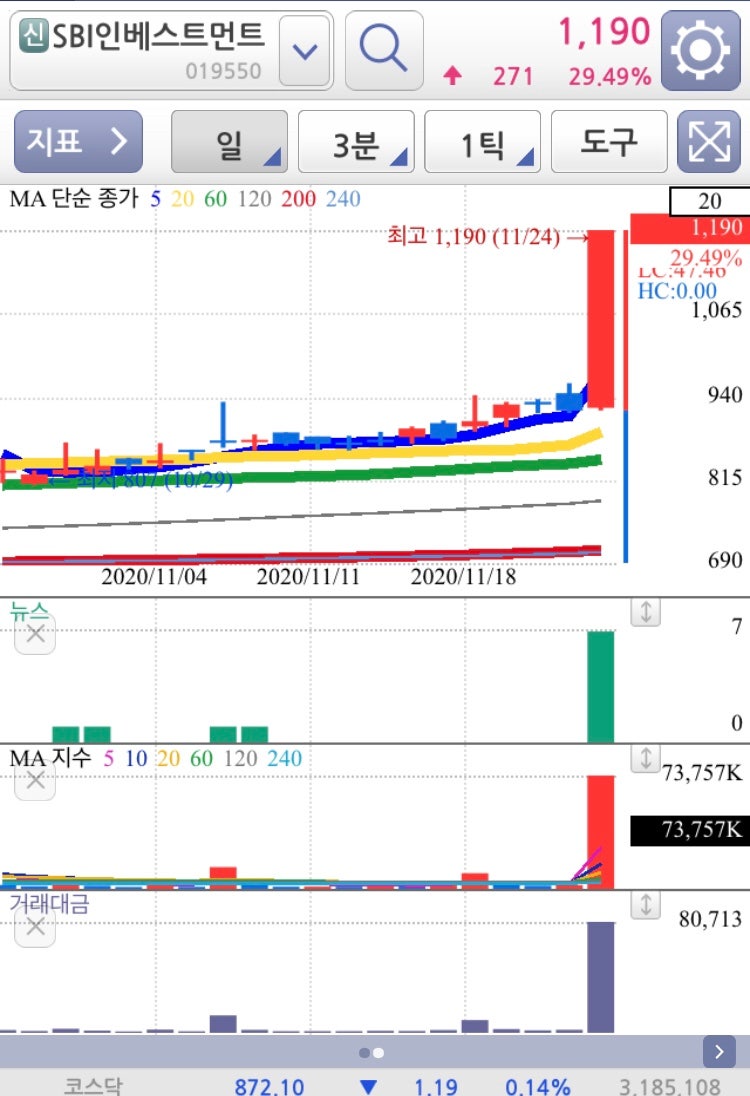The image size is (750, 1096).
Task: Go to next page arrow at bottom
Action: (719, 1051)
